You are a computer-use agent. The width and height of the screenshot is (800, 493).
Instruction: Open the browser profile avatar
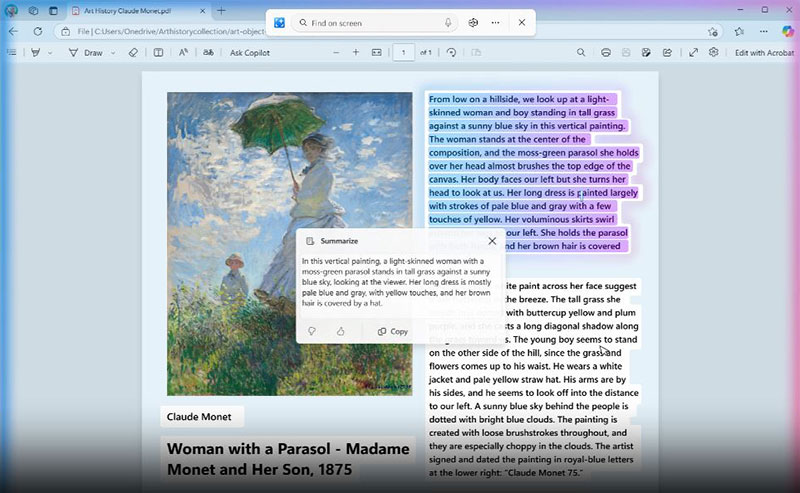[11, 11]
